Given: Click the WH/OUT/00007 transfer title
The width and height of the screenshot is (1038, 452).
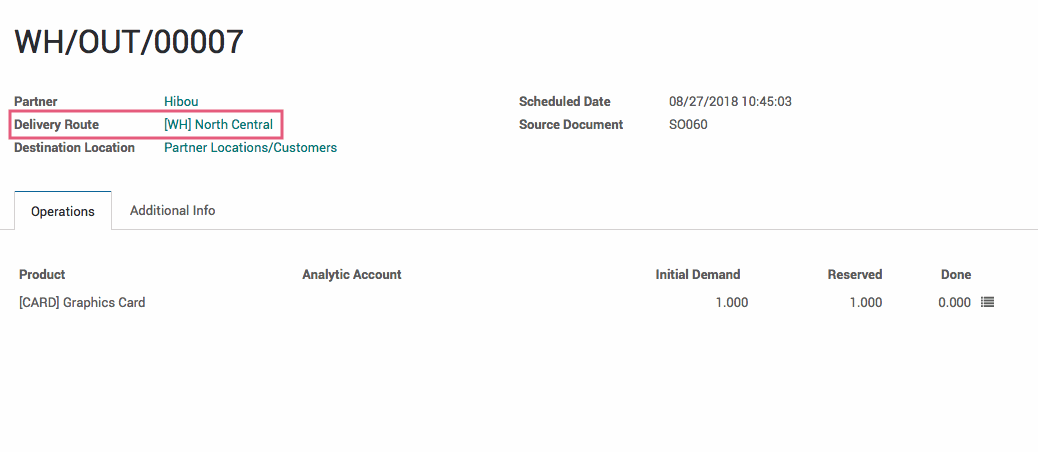Looking at the screenshot, I should (129, 42).
